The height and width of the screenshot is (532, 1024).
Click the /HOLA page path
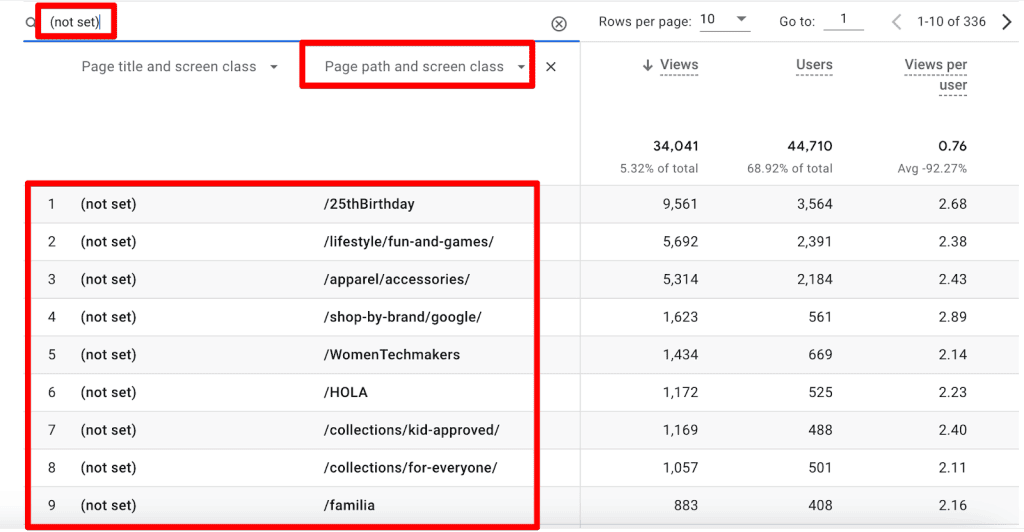click(x=345, y=392)
